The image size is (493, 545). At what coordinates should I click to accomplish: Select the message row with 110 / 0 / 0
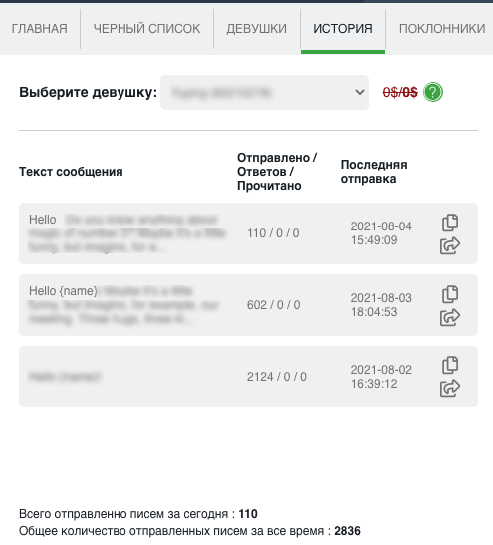coord(248,233)
